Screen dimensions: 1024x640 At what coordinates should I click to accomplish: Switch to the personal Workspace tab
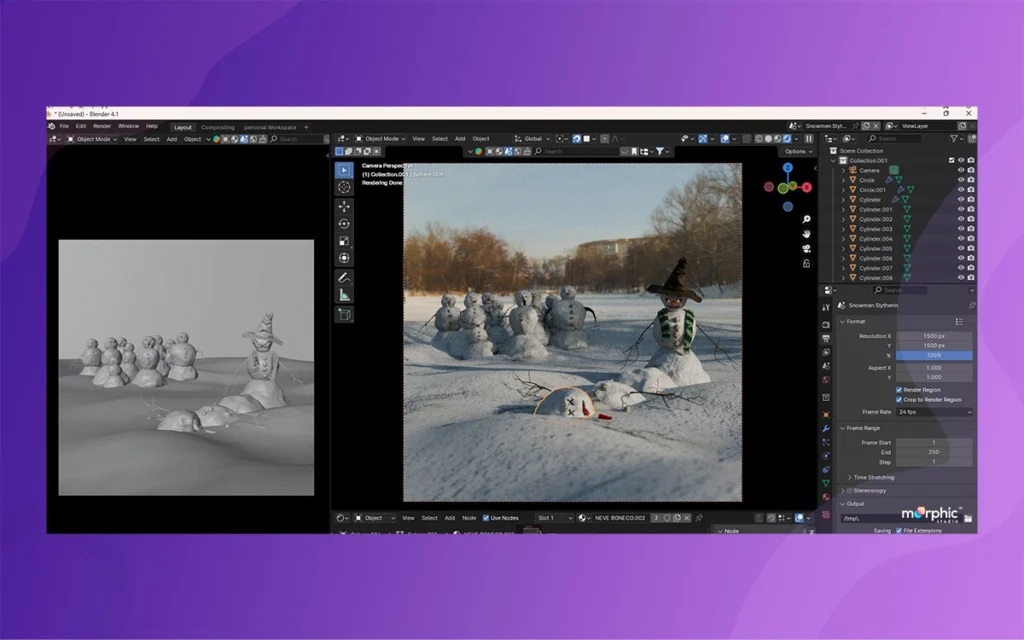point(270,127)
